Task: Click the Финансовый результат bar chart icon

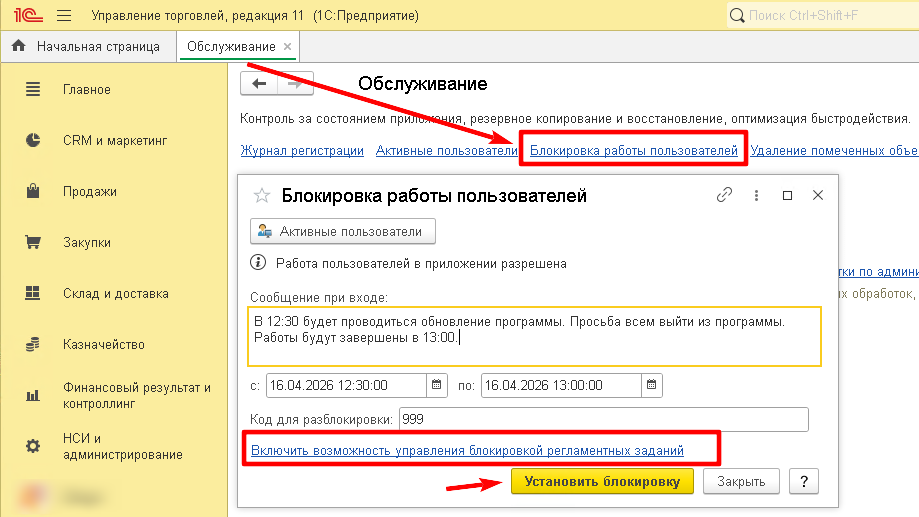Action: click(33, 396)
